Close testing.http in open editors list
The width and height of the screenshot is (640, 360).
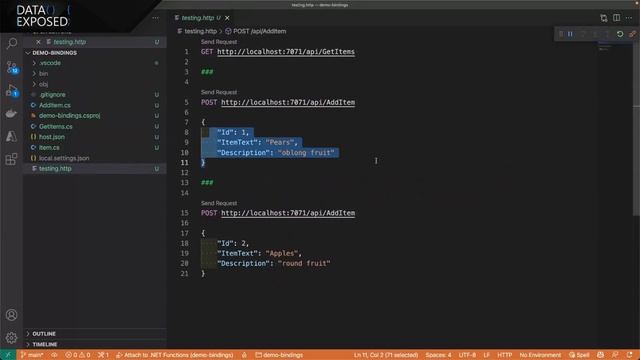coord(38,42)
